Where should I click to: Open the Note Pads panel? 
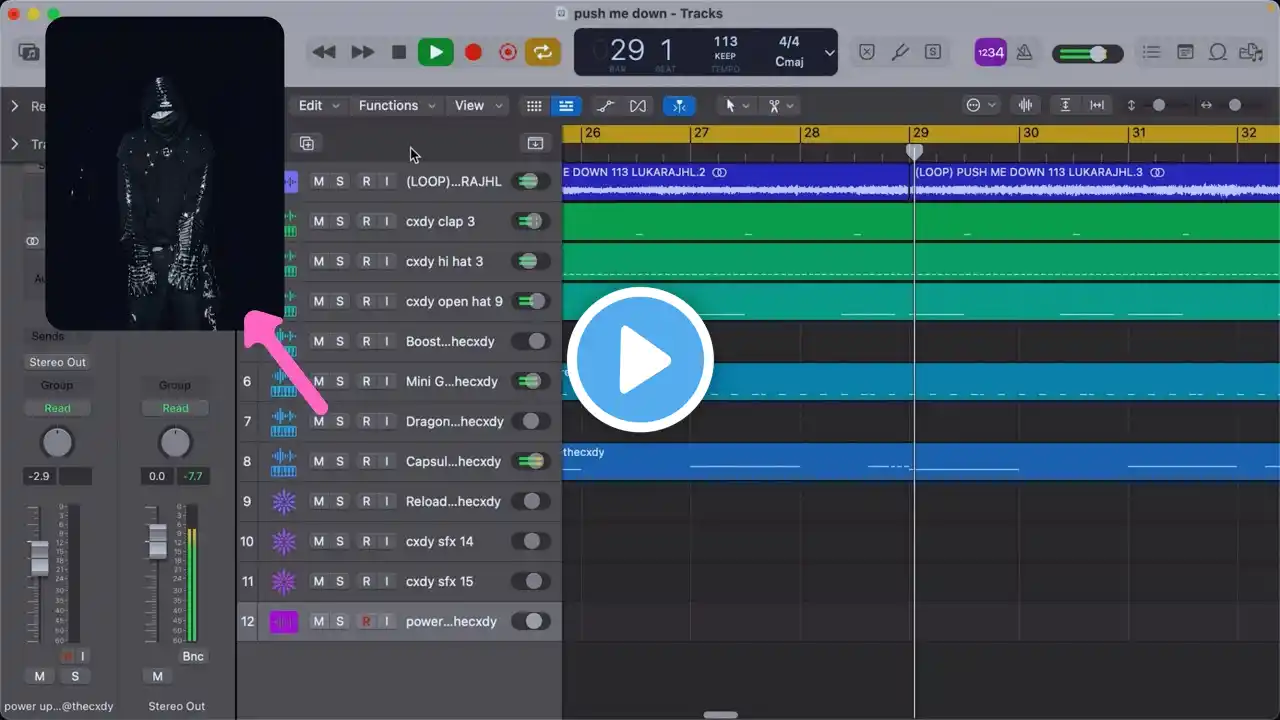click(x=1185, y=52)
